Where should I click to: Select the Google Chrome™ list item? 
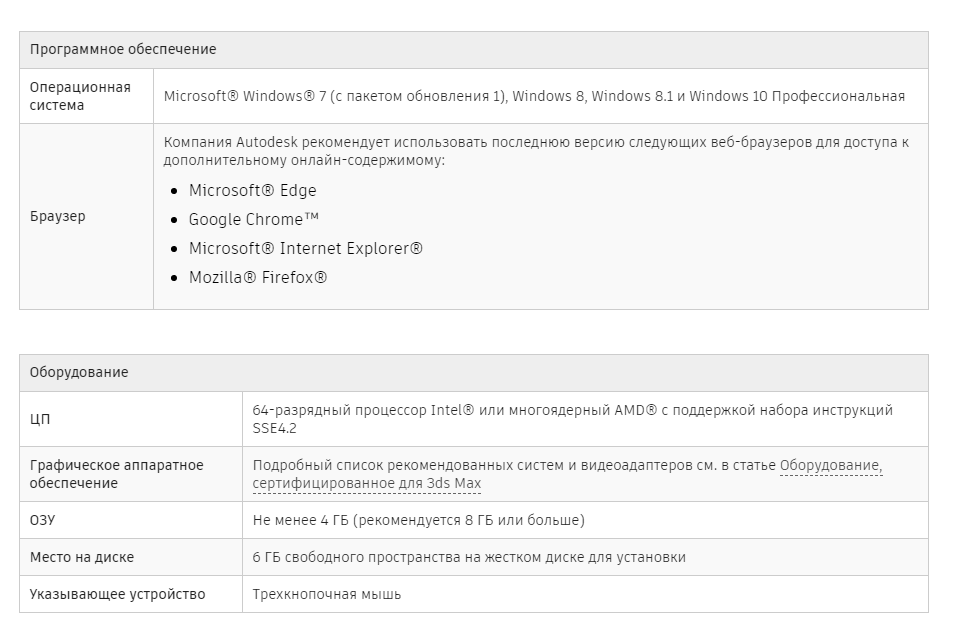pos(254,219)
